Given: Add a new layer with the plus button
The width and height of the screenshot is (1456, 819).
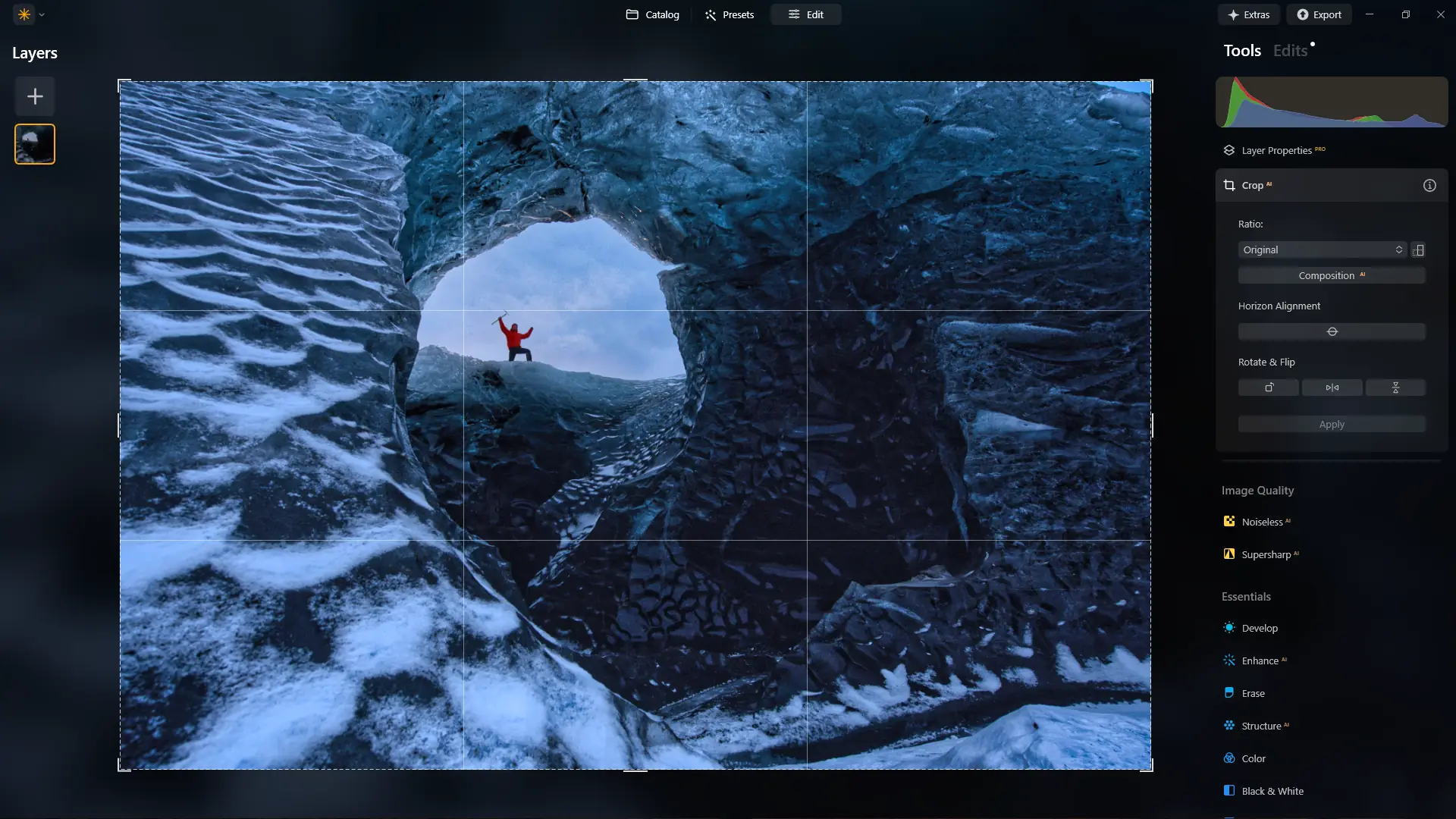Looking at the screenshot, I should (x=35, y=96).
